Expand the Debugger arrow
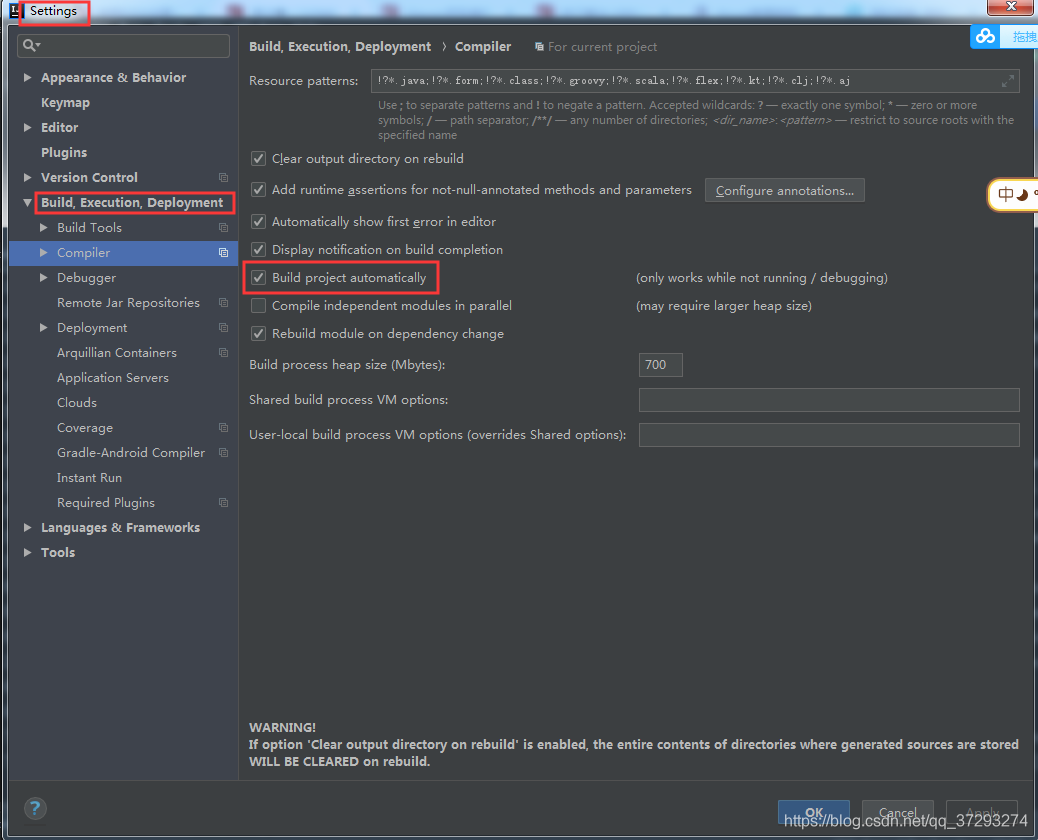 click(44, 277)
